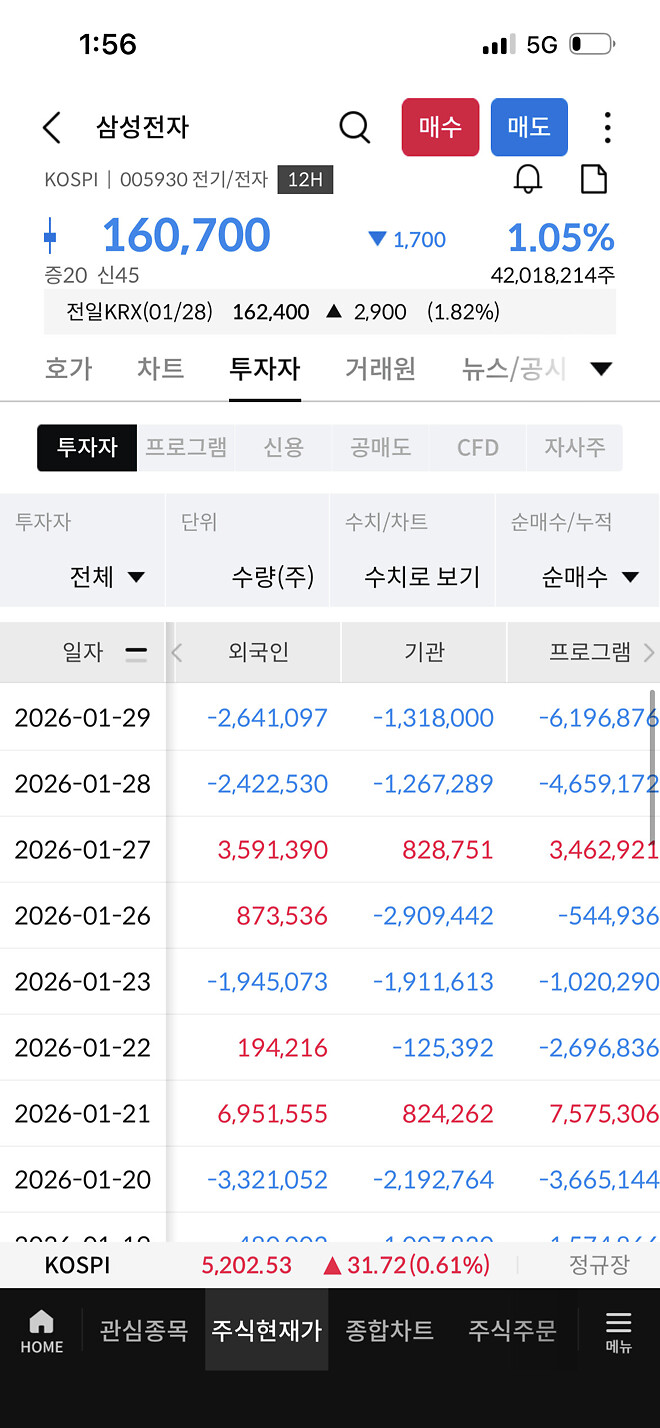Select the HOME icon in bottom navigation

41,1330
